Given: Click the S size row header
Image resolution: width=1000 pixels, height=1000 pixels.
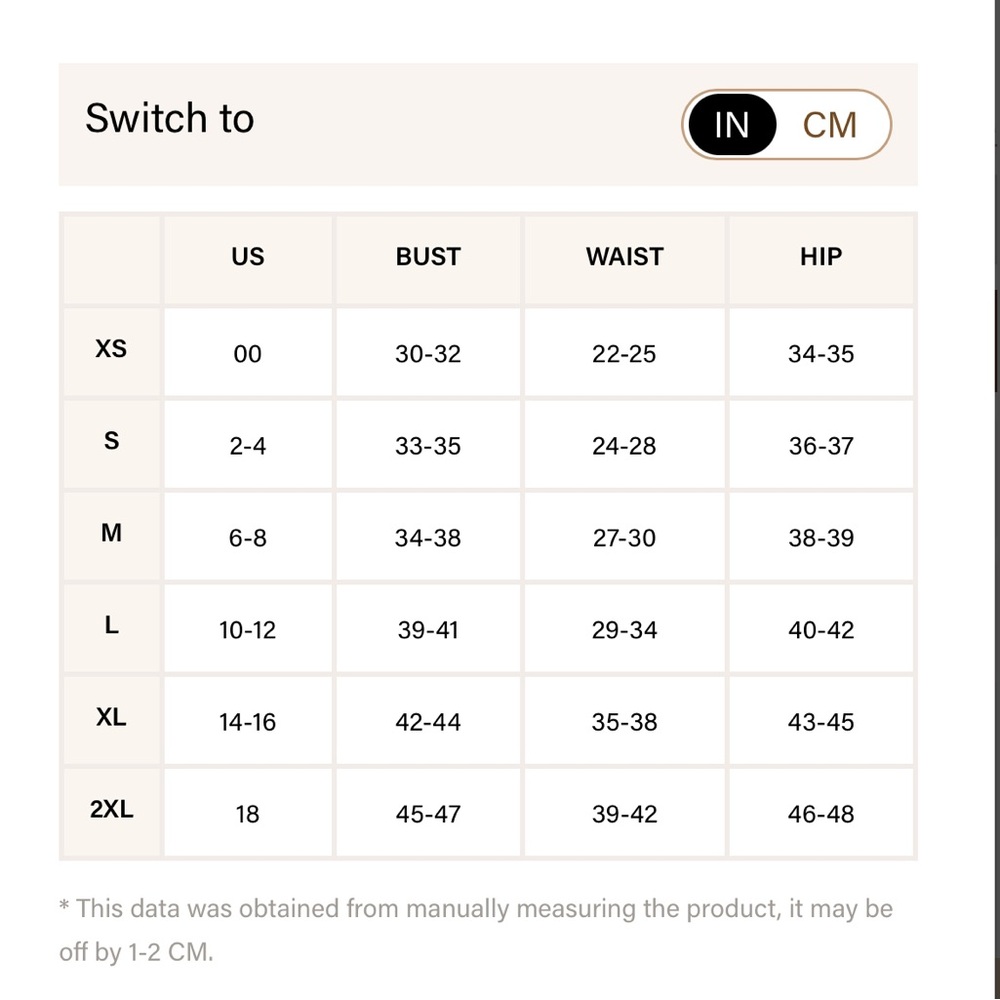Looking at the screenshot, I should coord(111,444).
